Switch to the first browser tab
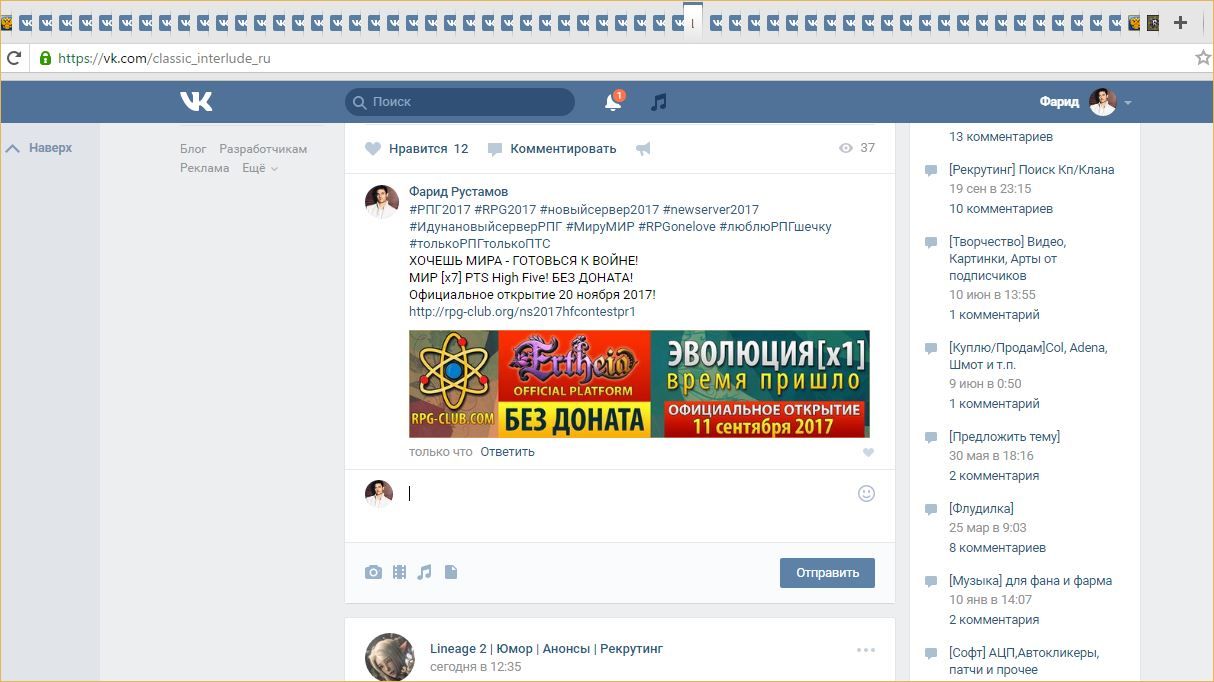This screenshot has height=682, width=1214. point(7,22)
